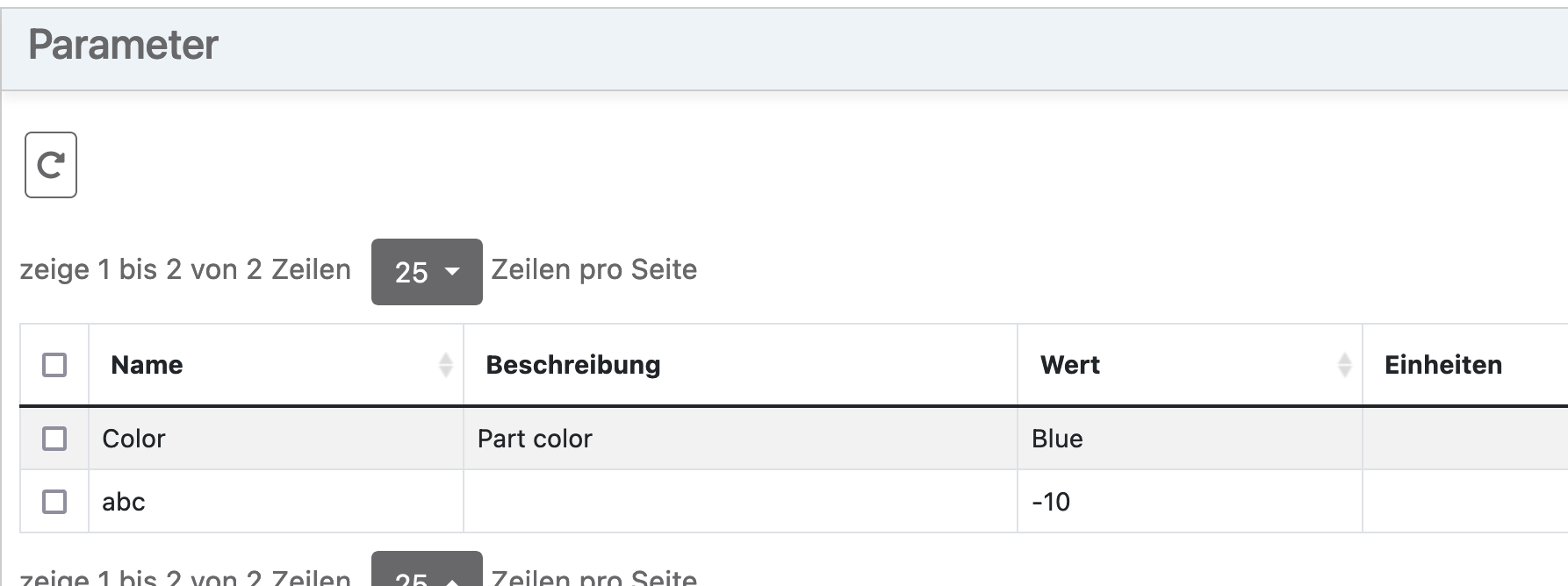Check the checkbox for the Color row
The image size is (1568, 586).
[x=54, y=438]
